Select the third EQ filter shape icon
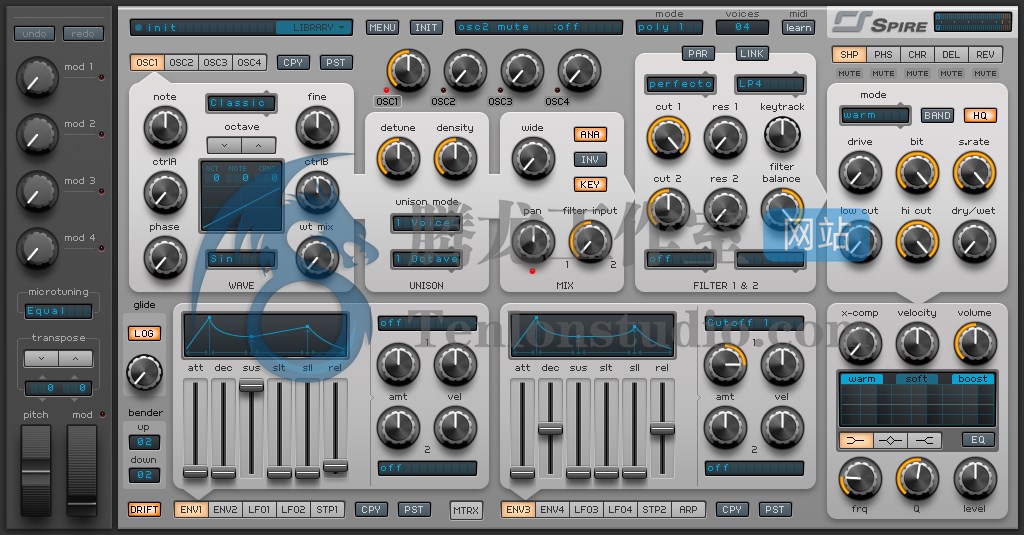Screen dimensions: 1024x535 (924, 440)
